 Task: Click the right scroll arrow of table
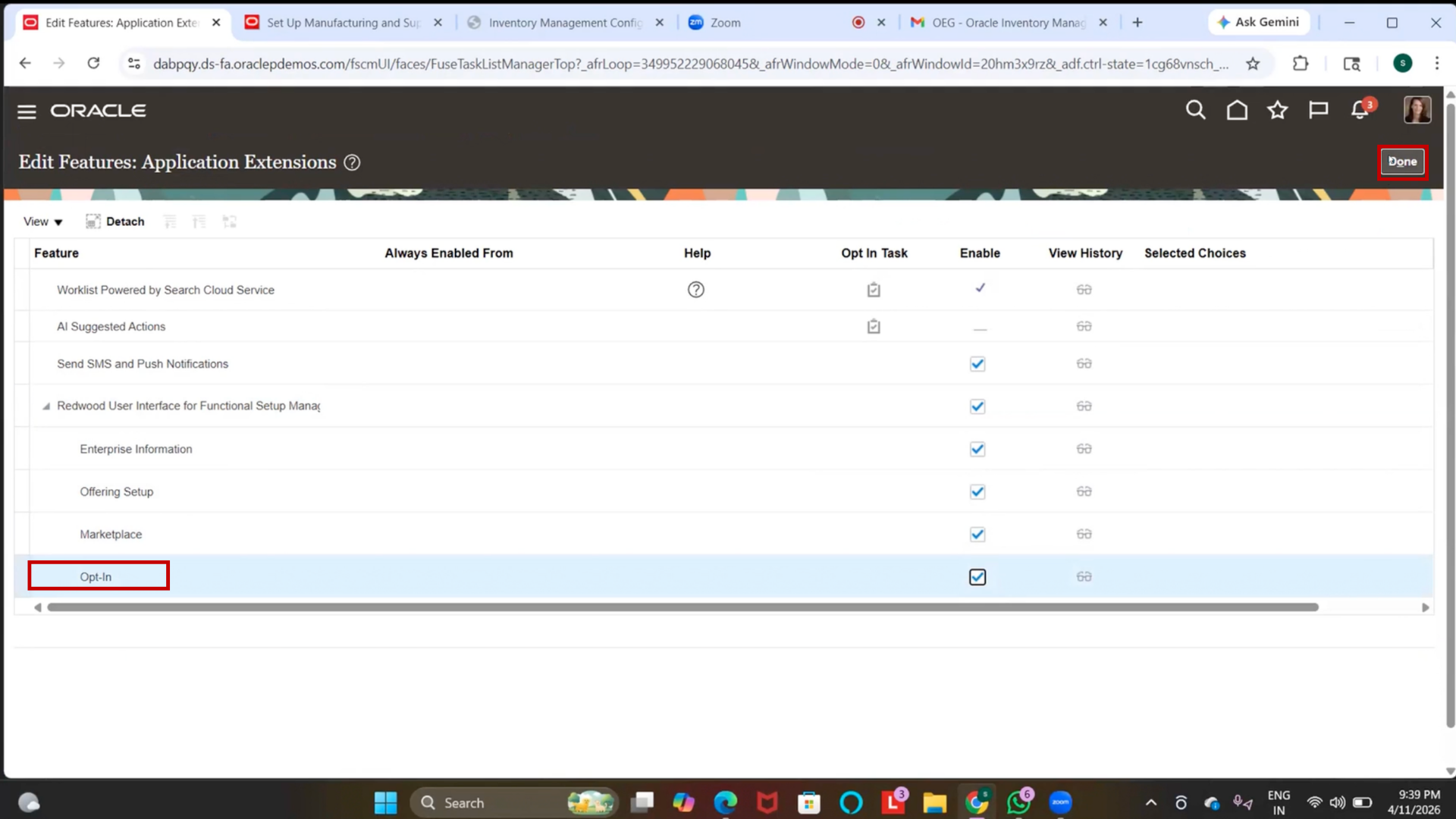point(1425,607)
